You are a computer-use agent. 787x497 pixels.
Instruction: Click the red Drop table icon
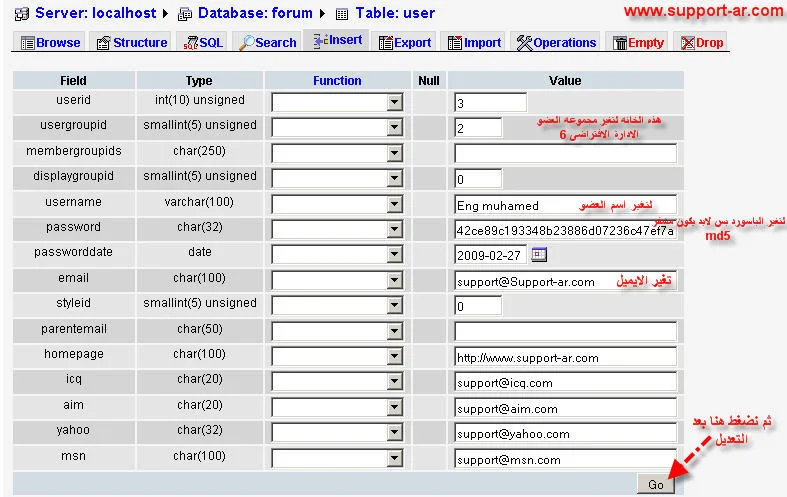688,43
